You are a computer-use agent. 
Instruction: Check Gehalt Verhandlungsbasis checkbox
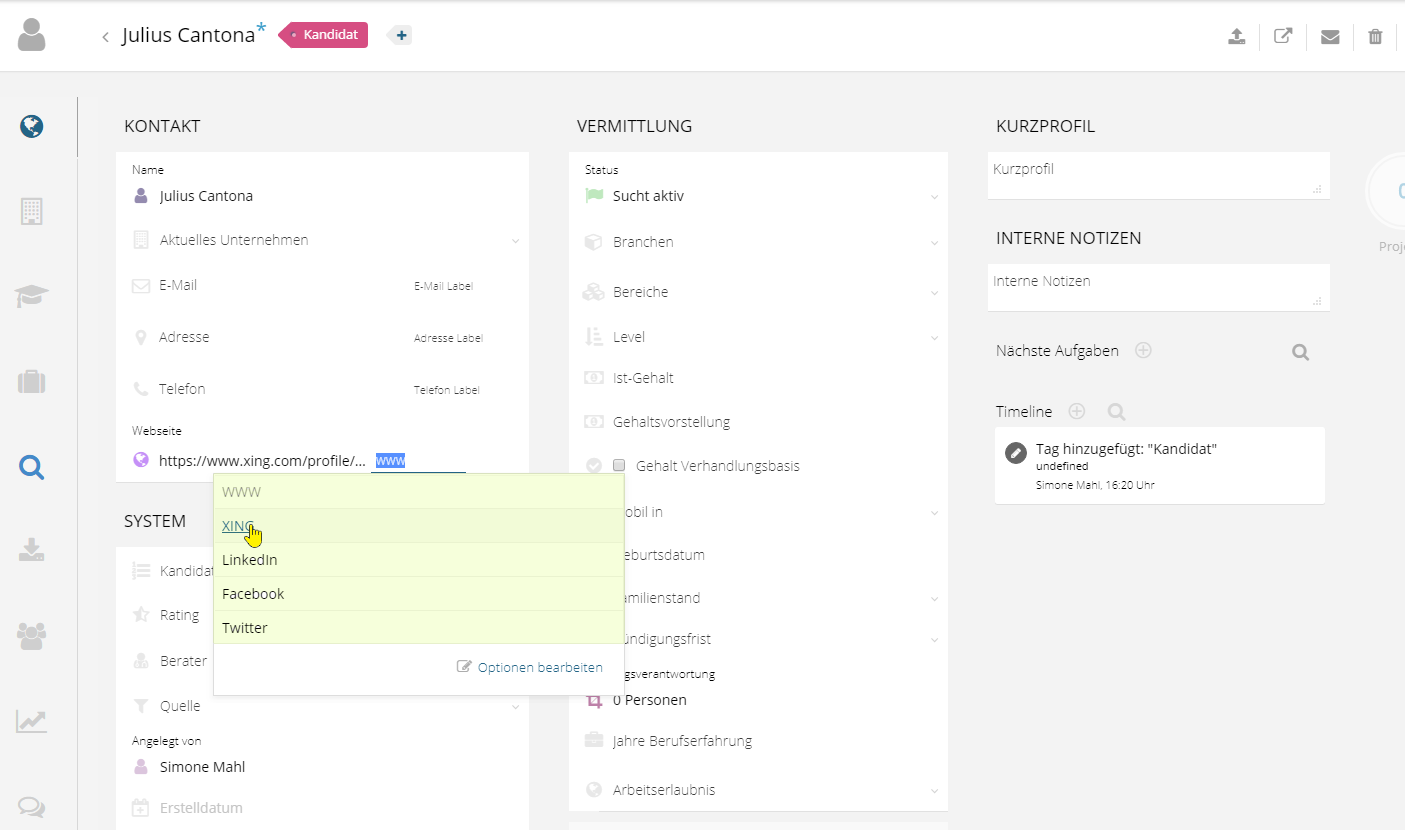coord(619,465)
